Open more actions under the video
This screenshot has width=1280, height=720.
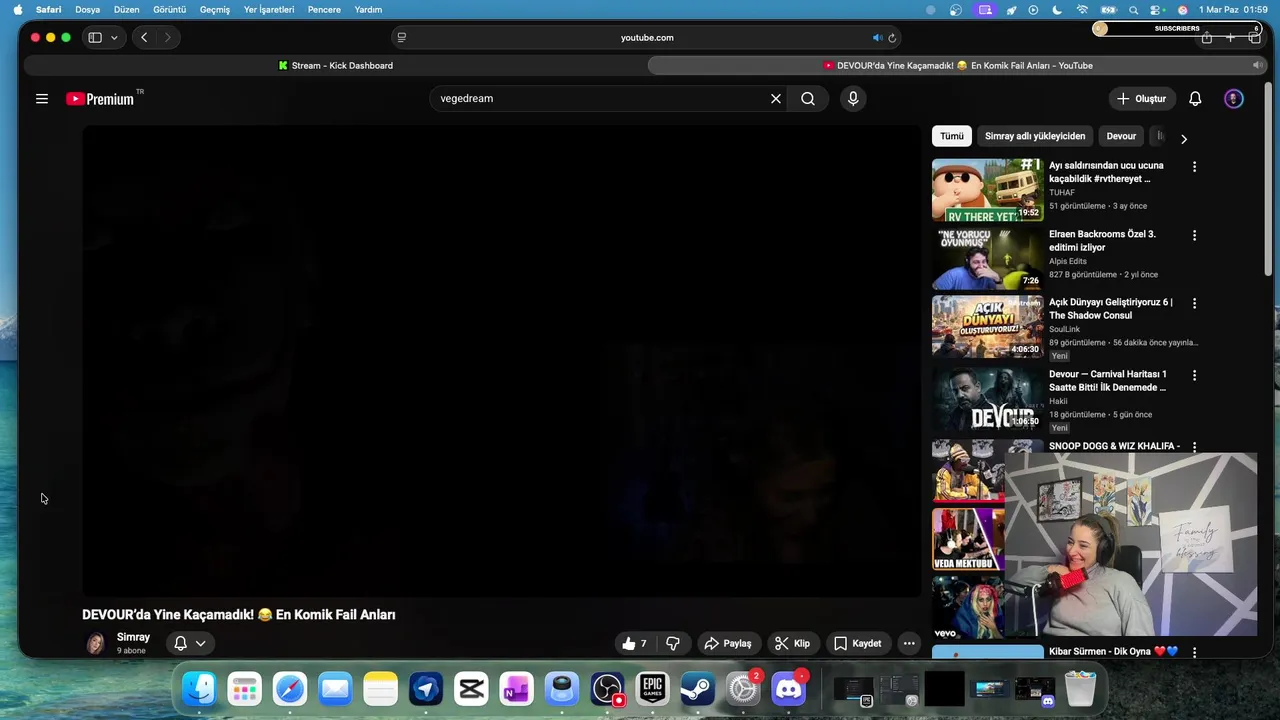909,644
